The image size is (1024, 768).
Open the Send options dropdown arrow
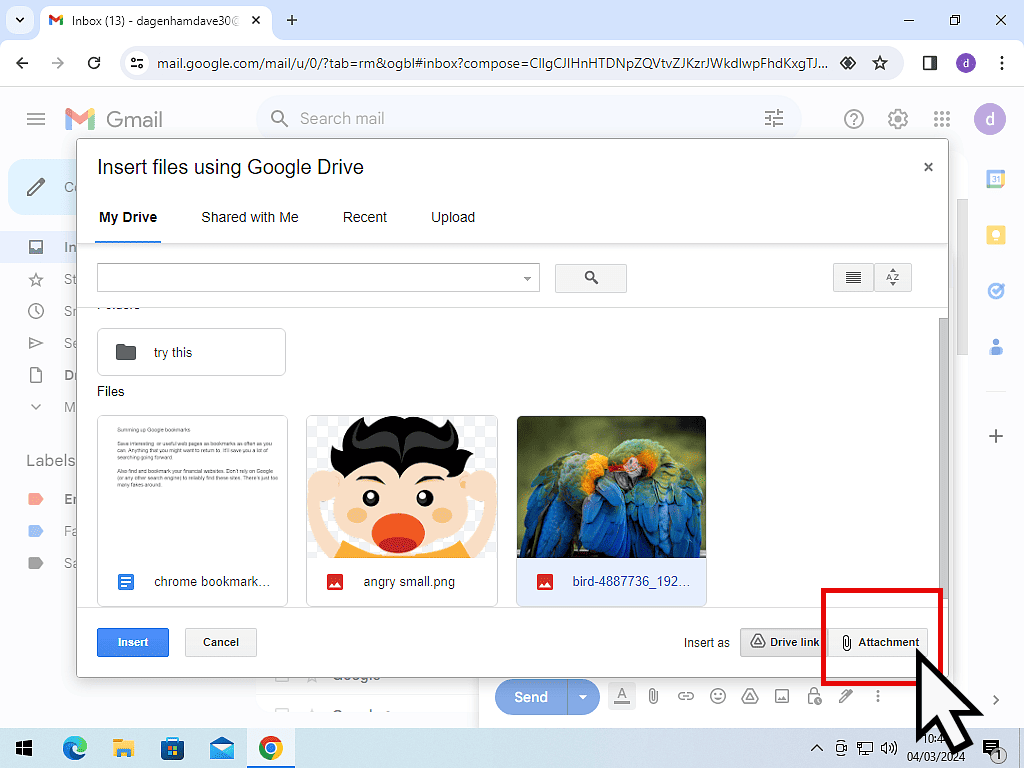point(582,697)
